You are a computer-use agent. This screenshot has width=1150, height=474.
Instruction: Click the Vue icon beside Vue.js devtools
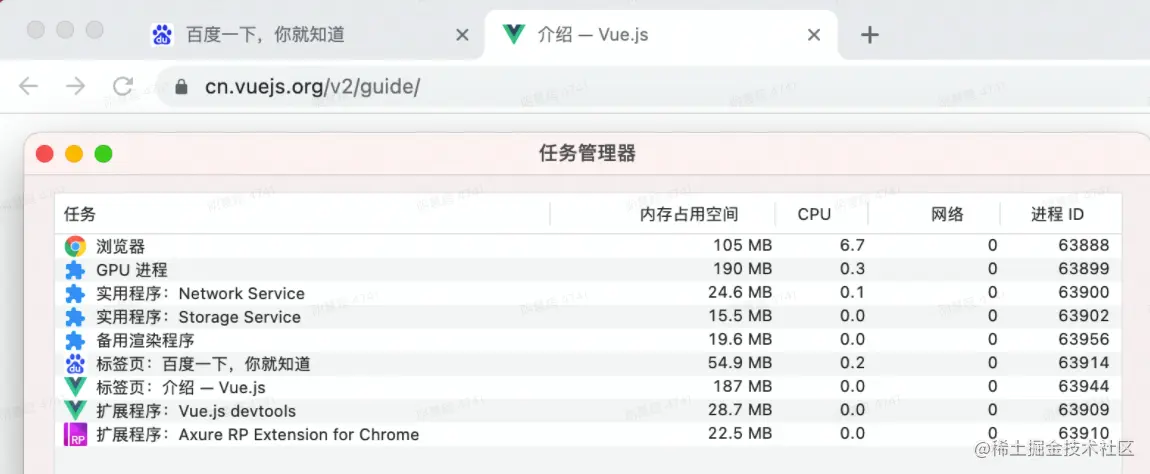[75, 411]
